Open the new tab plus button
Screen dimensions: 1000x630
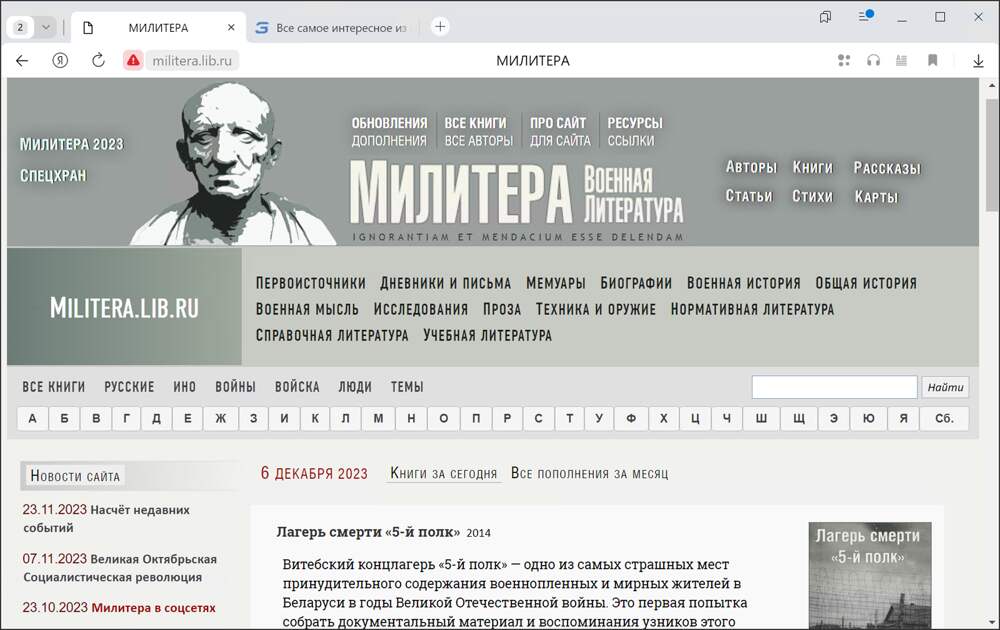click(x=440, y=27)
